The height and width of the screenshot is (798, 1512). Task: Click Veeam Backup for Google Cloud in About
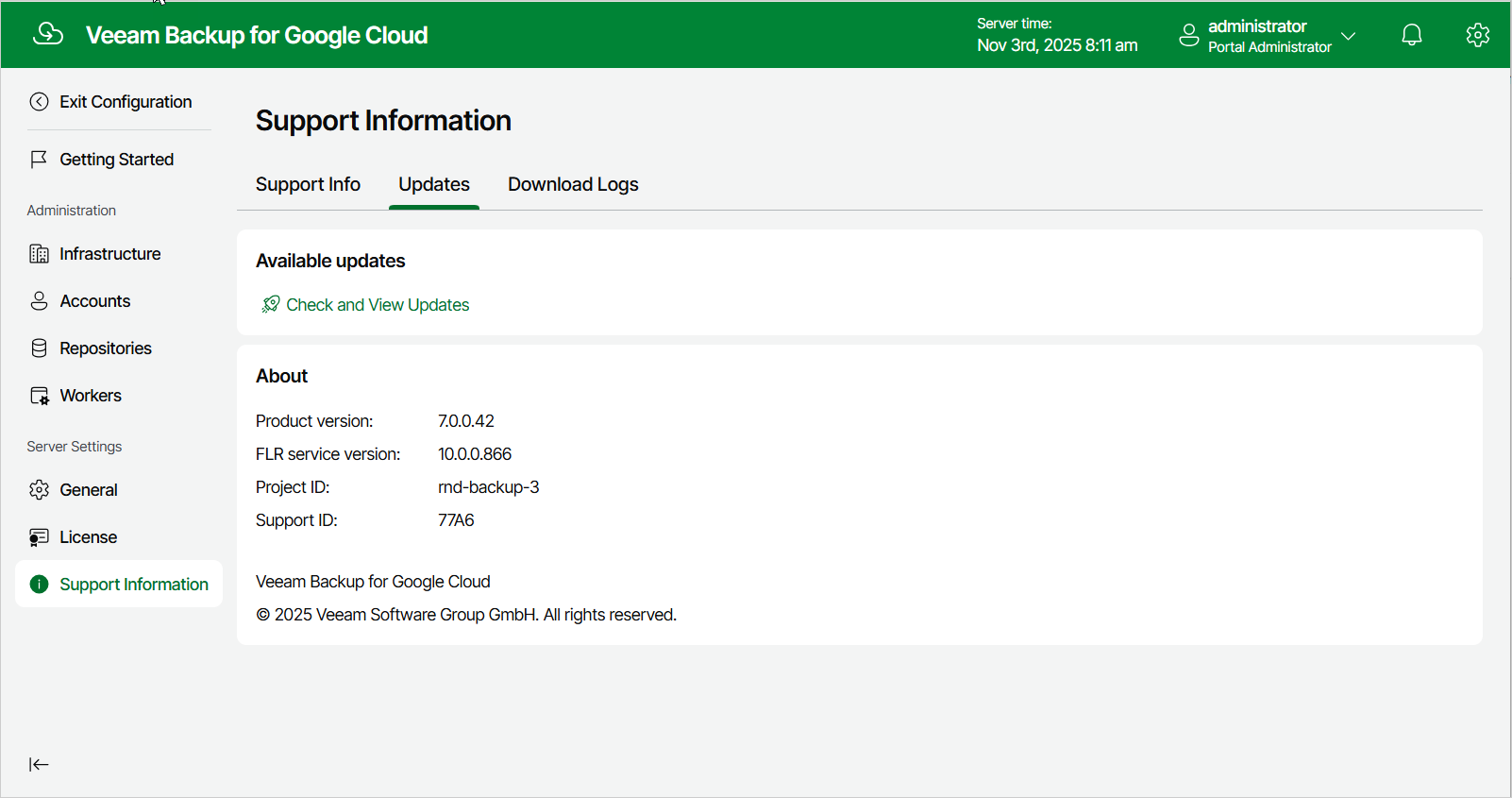[x=373, y=582]
